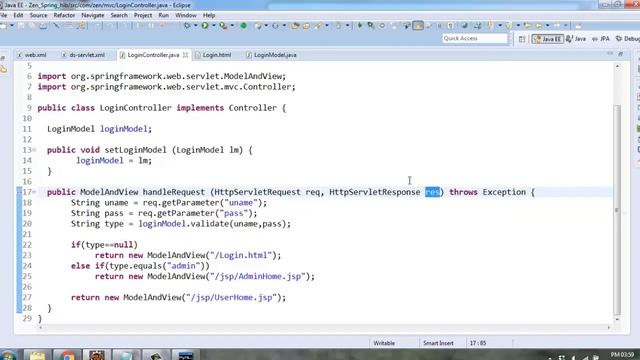Open the Login.html editor tab
The width and height of the screenshot is (640, 360).
click(213, 55)
